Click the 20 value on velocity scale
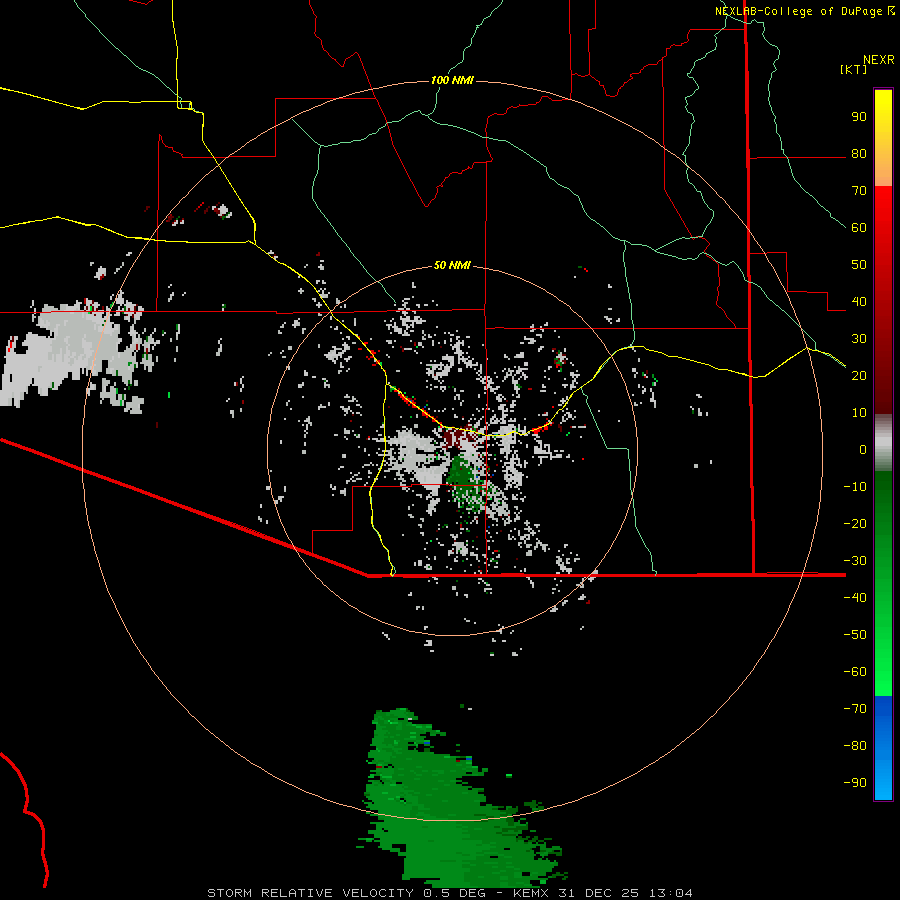Image resolution: width=900 pixels, height=900 pixels. 859,376
